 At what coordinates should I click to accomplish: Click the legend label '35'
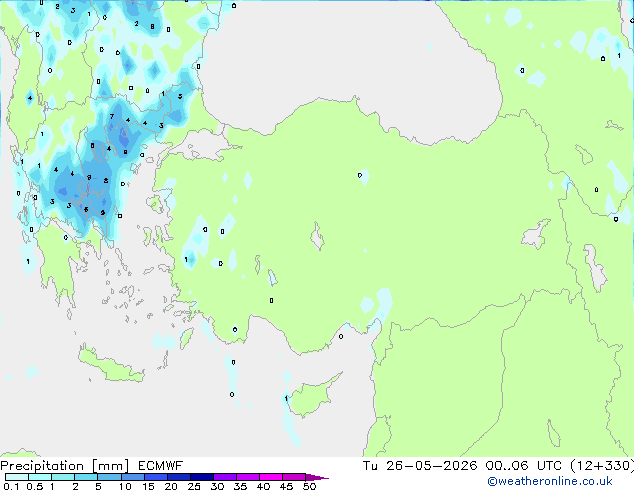click(240, 486)
